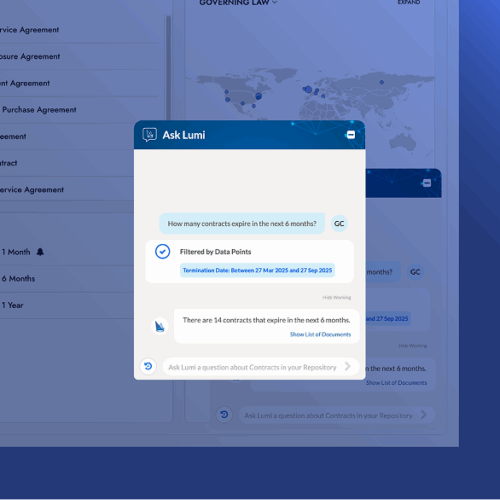Open the Governing Law dropdown chevron

[274, 2]
